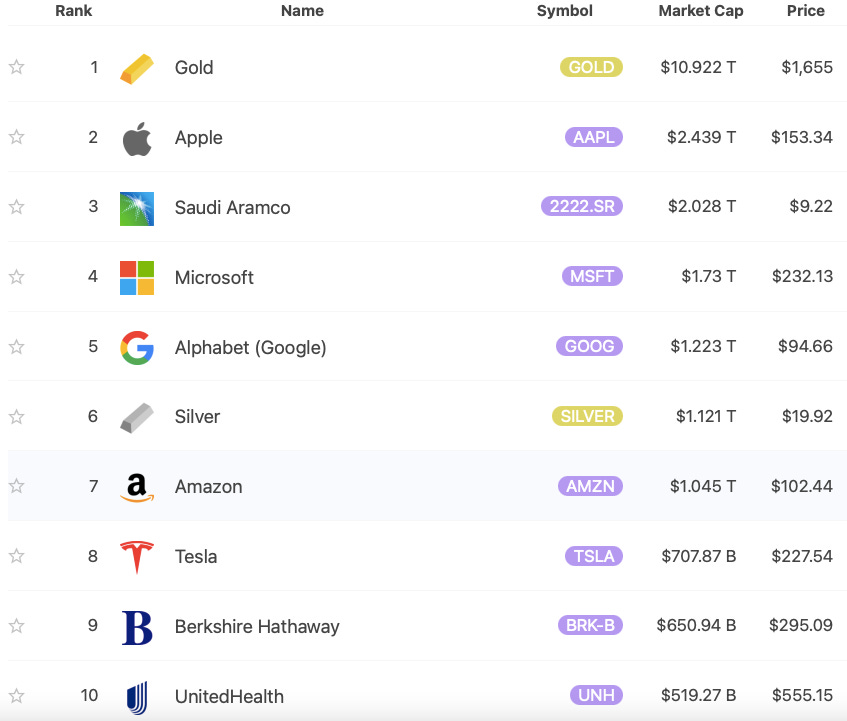
Task: Add Tesla to favorites with star
Action: (17, 556)
